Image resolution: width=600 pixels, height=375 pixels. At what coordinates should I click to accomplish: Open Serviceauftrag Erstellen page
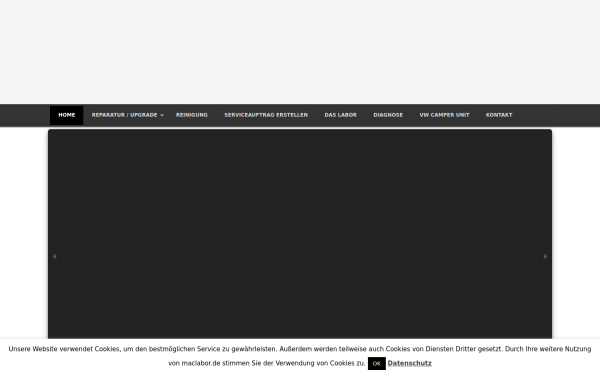[x=266, y=115]
